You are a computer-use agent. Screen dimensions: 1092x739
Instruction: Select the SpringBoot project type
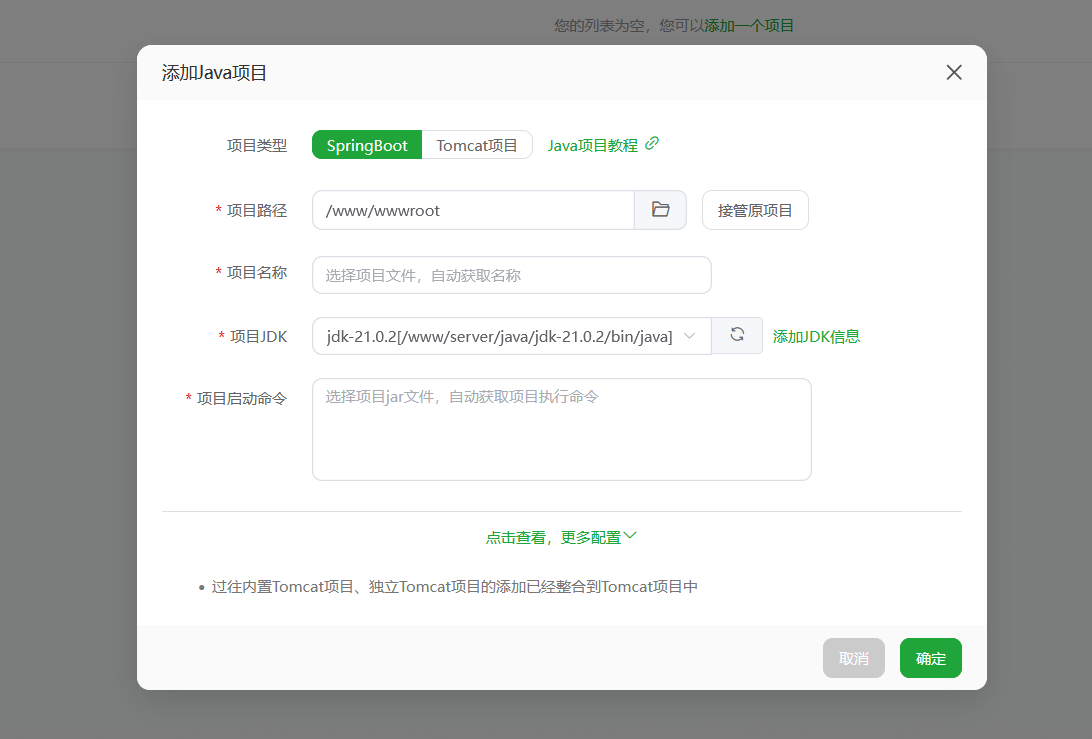367,145
